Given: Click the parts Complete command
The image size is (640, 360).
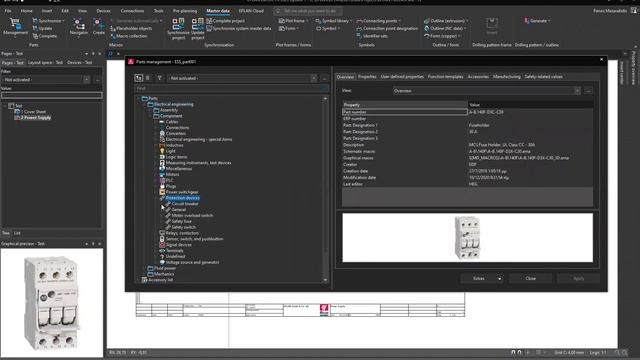Looking at the screenshot, I should click(44, 36).
